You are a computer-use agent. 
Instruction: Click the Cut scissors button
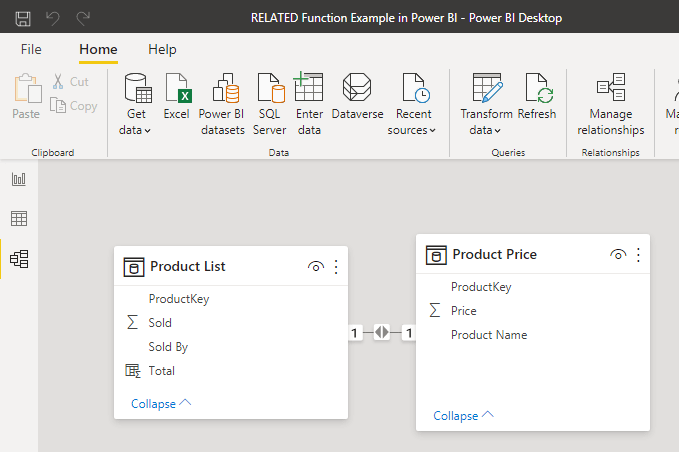[71, 81]
